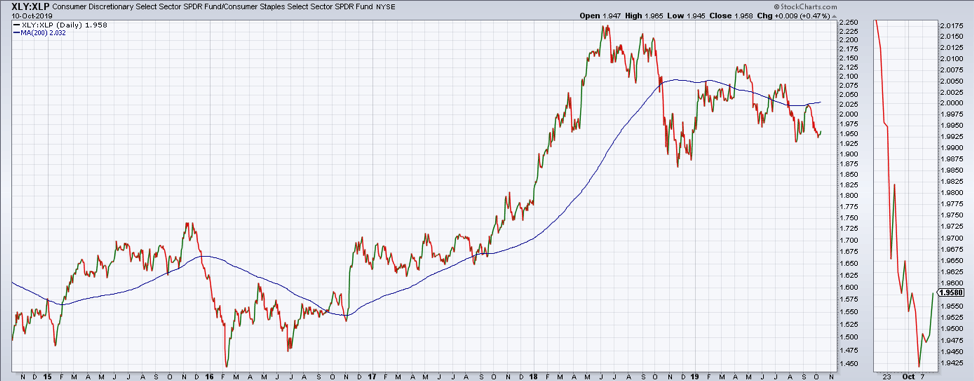Viewport: 974px width, 381px height.
Task: Click the 1.450 price axis label
Action: pyautogui.click(x=848, y=364)
